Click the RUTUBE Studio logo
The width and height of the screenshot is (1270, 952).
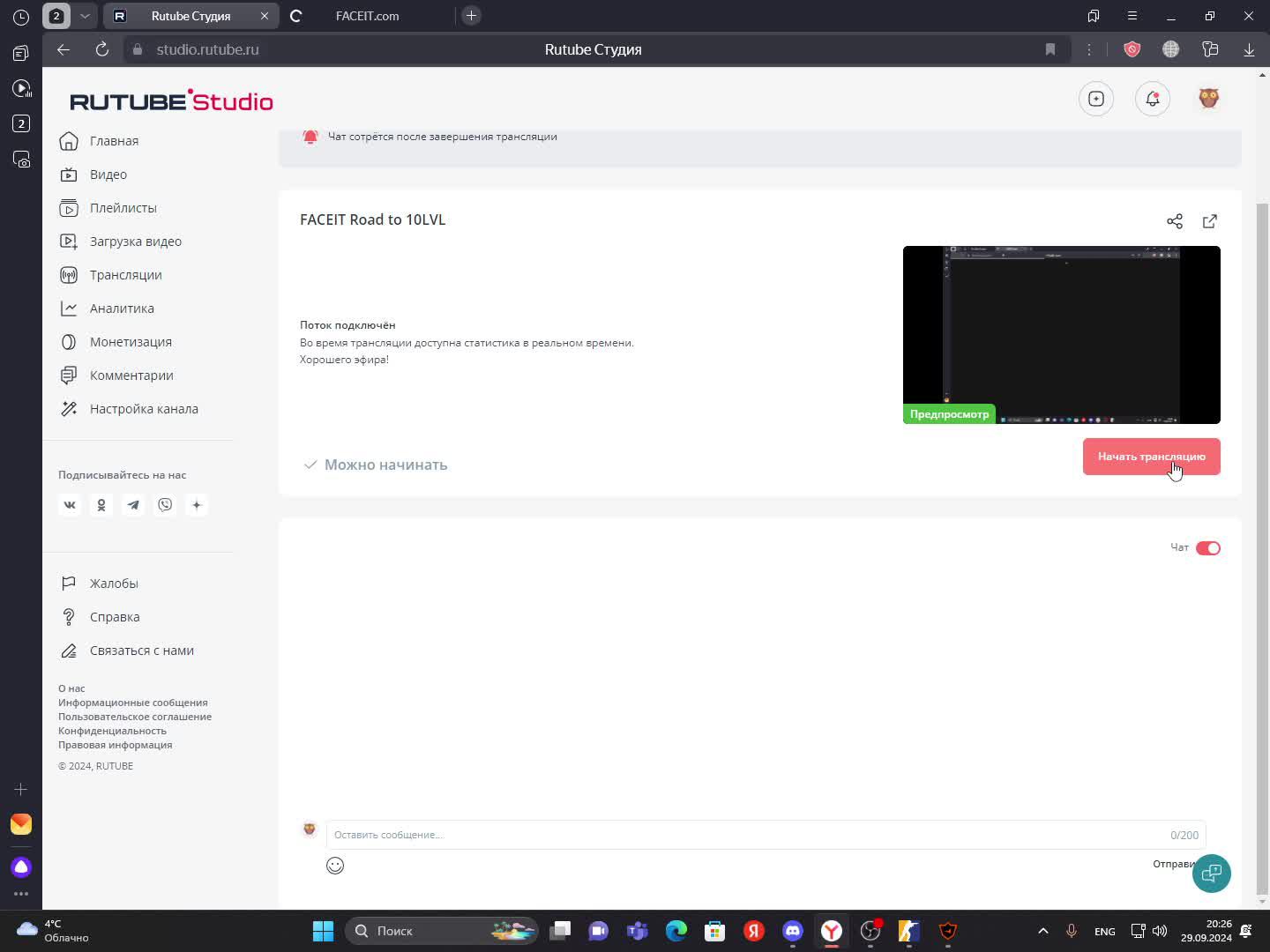(172, 100)
